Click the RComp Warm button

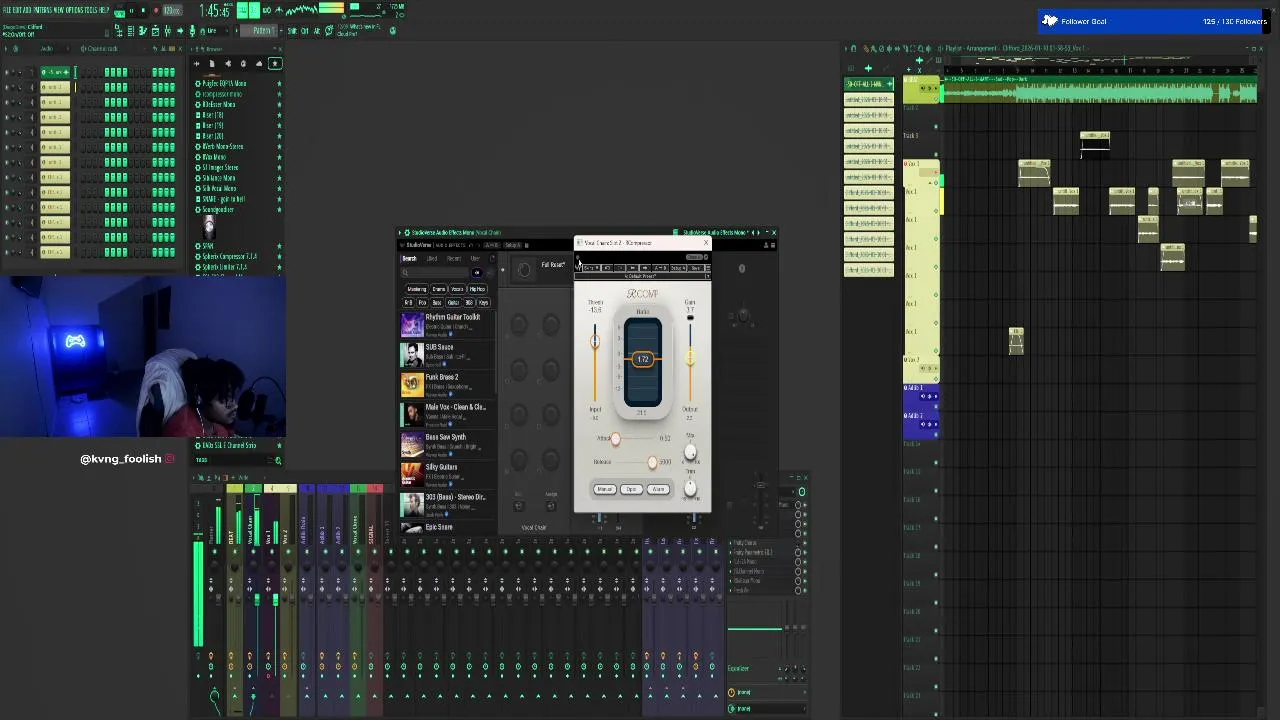point(658,489)
